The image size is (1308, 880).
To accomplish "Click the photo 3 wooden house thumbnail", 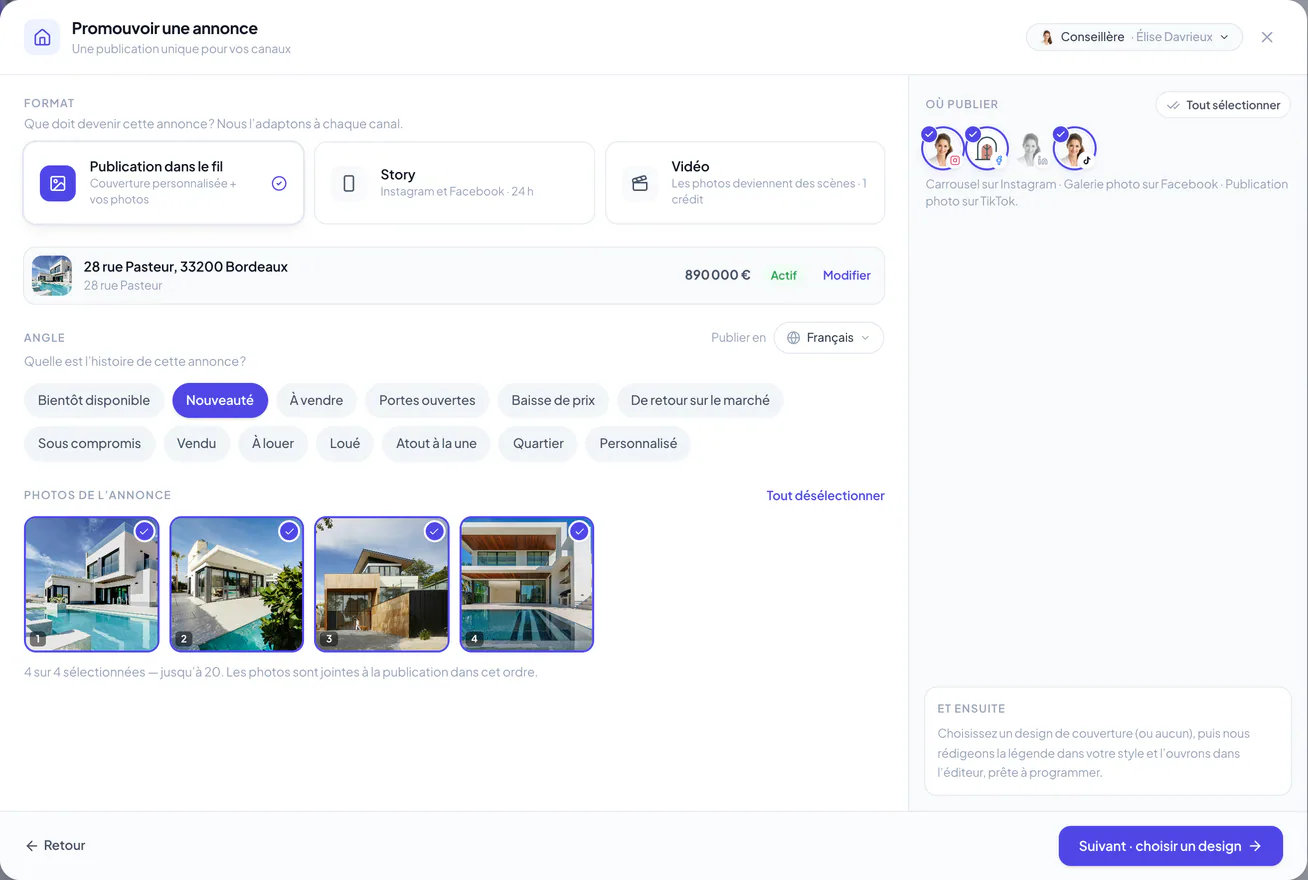I will click(x=382, y=584).
